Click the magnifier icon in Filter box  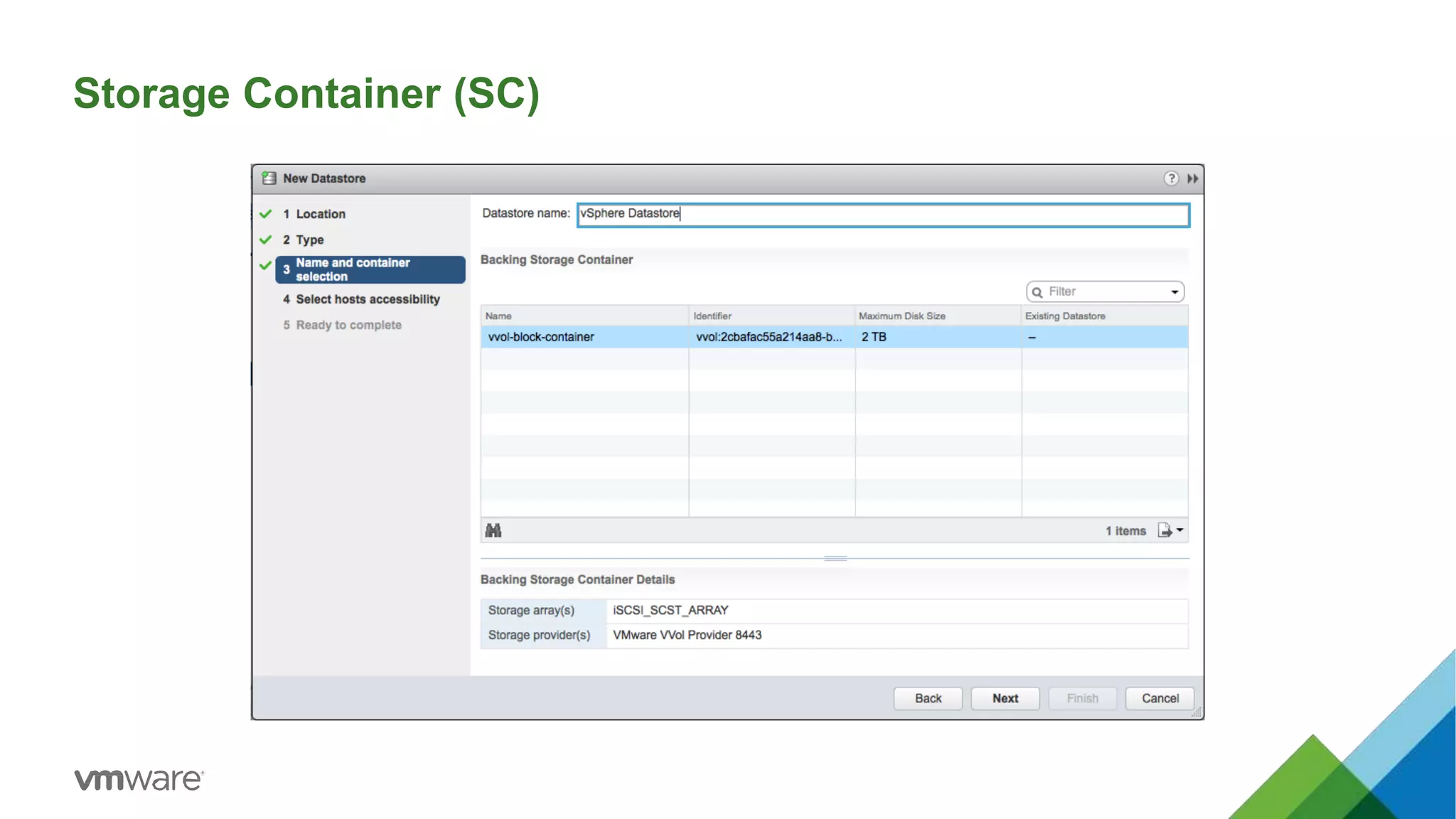pyautogui.click(x=1037, y=292)
